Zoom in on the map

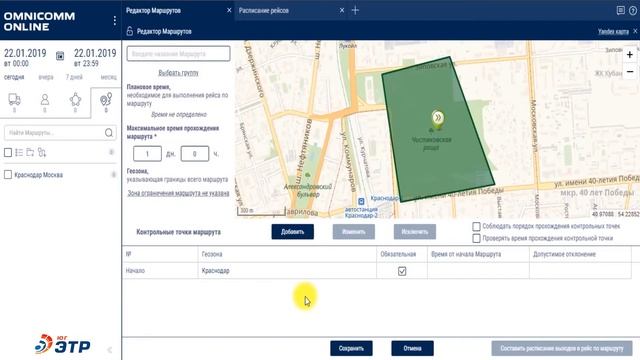point(630,55)
